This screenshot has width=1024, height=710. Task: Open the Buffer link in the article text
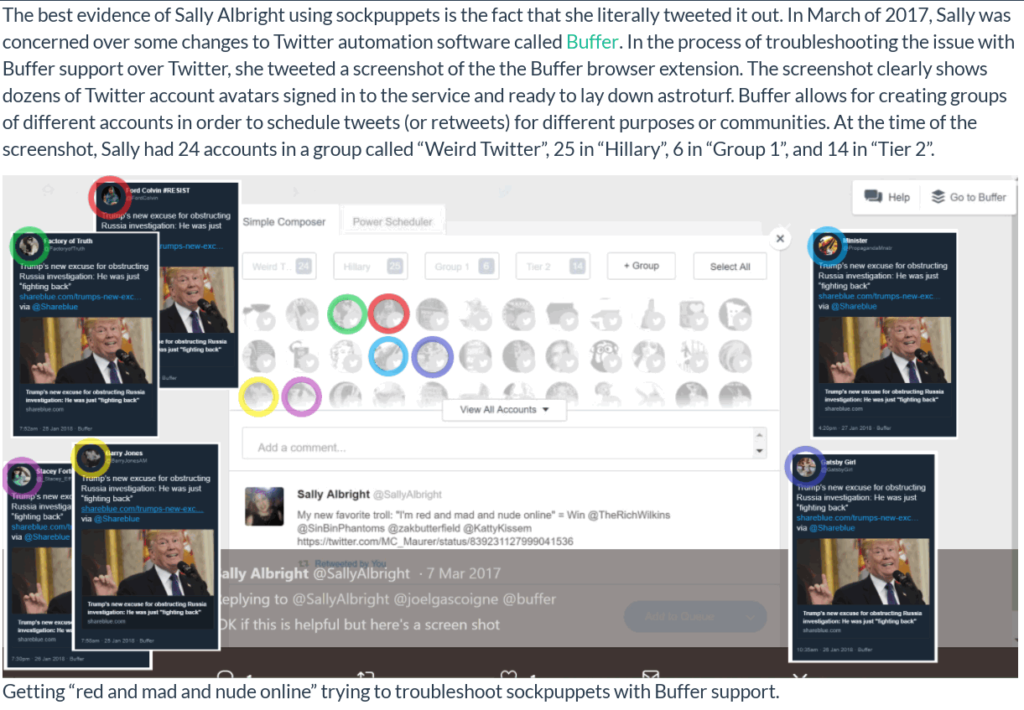[592, 42]
